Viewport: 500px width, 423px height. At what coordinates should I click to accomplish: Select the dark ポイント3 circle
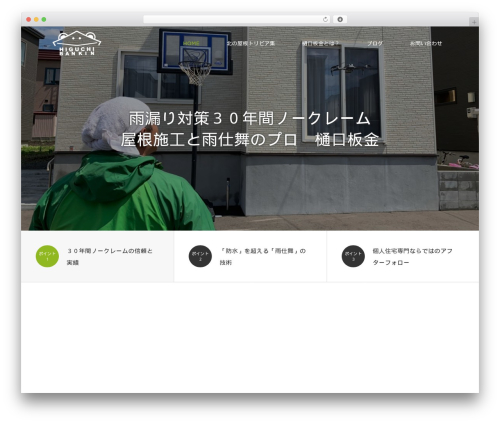(353, 256)
